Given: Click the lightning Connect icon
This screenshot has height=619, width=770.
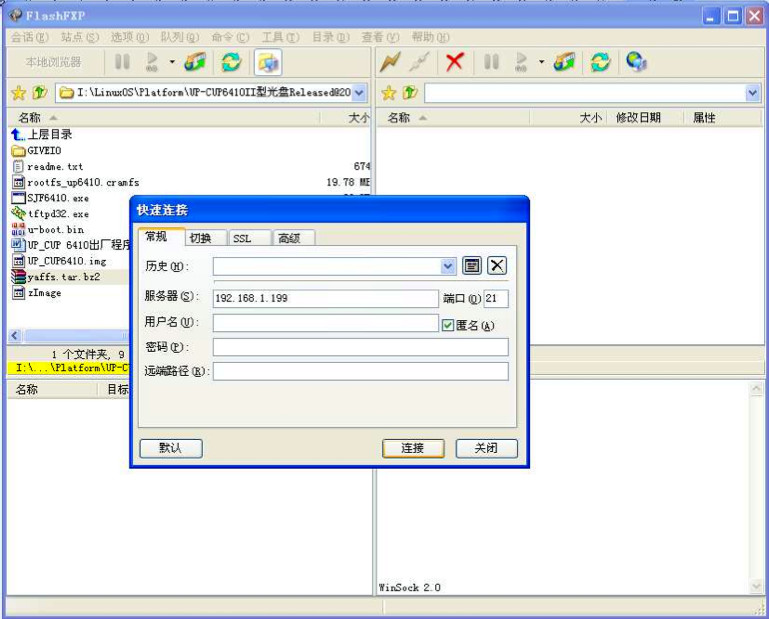Looking at the screenshot, I should (x=390, y=62).
